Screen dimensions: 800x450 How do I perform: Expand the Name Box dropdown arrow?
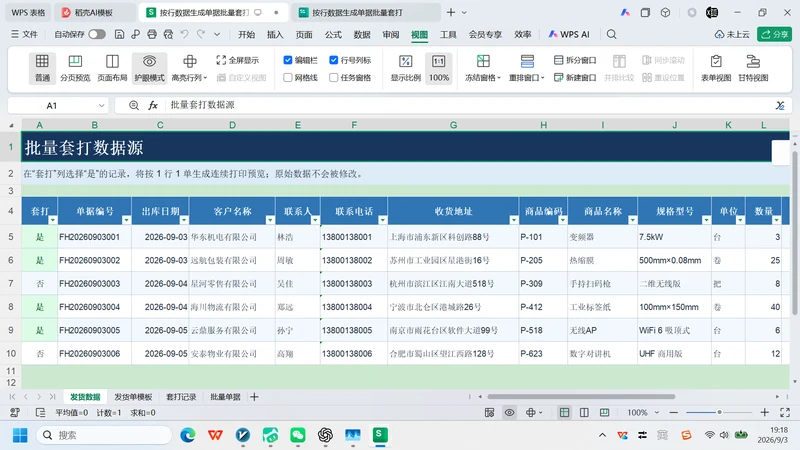[101, 106]
